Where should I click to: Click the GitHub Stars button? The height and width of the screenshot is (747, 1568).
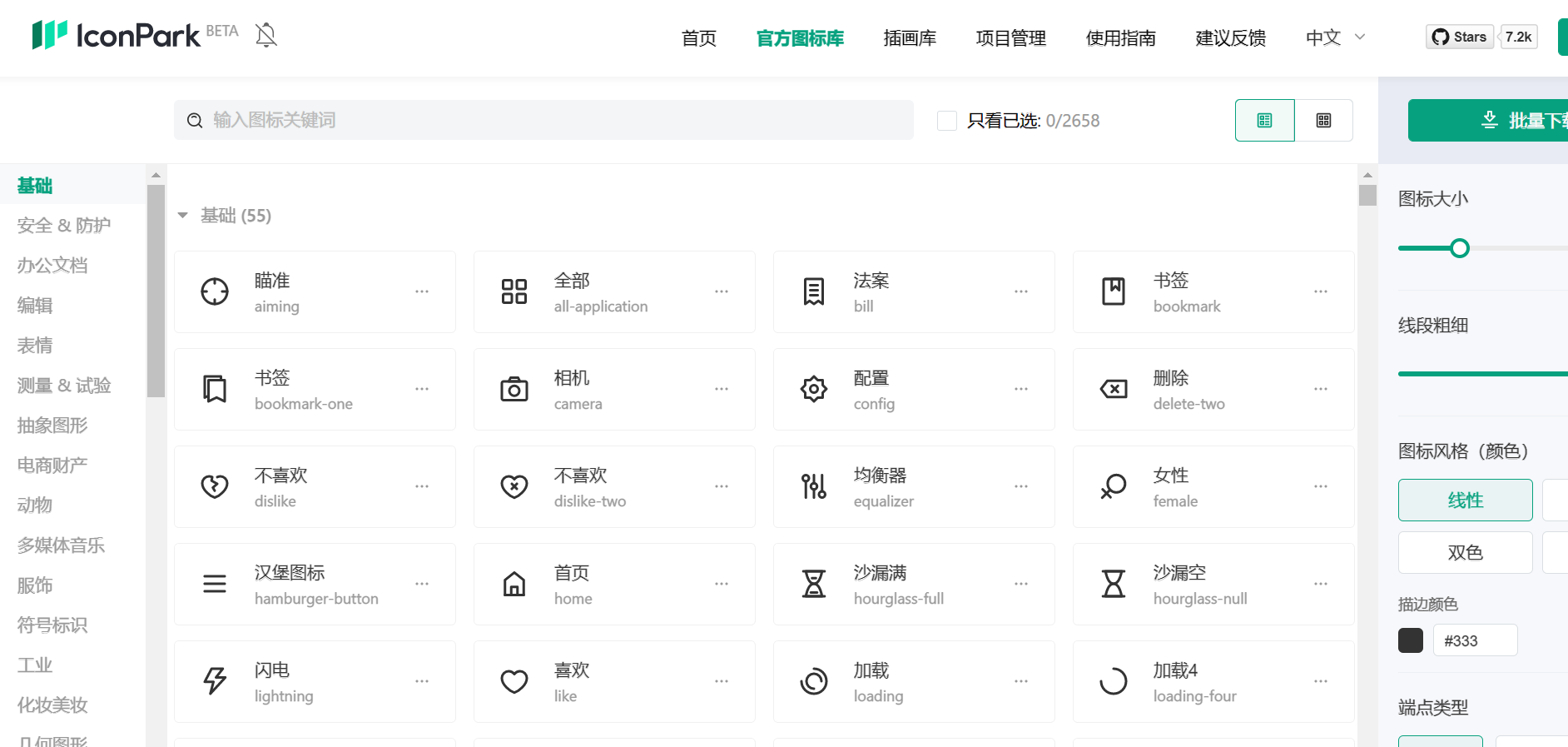tap(1459, 37)
